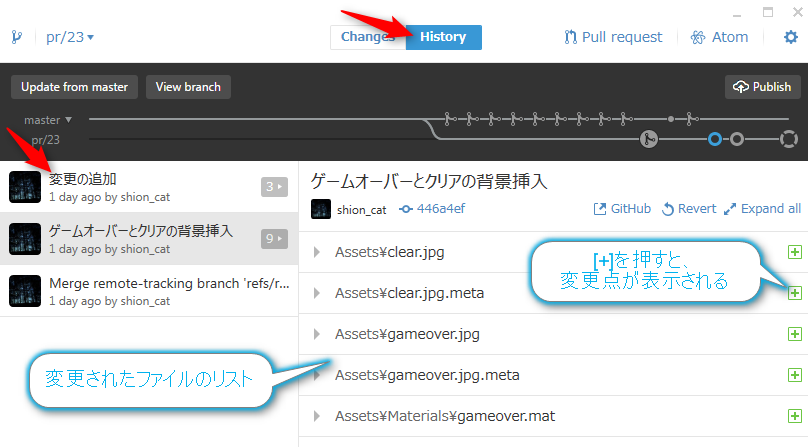Screen dimensions: 808x447
Task: Select commit ゲームオーバーとクリアの背景挿入 in list
Action: point(149,239)
